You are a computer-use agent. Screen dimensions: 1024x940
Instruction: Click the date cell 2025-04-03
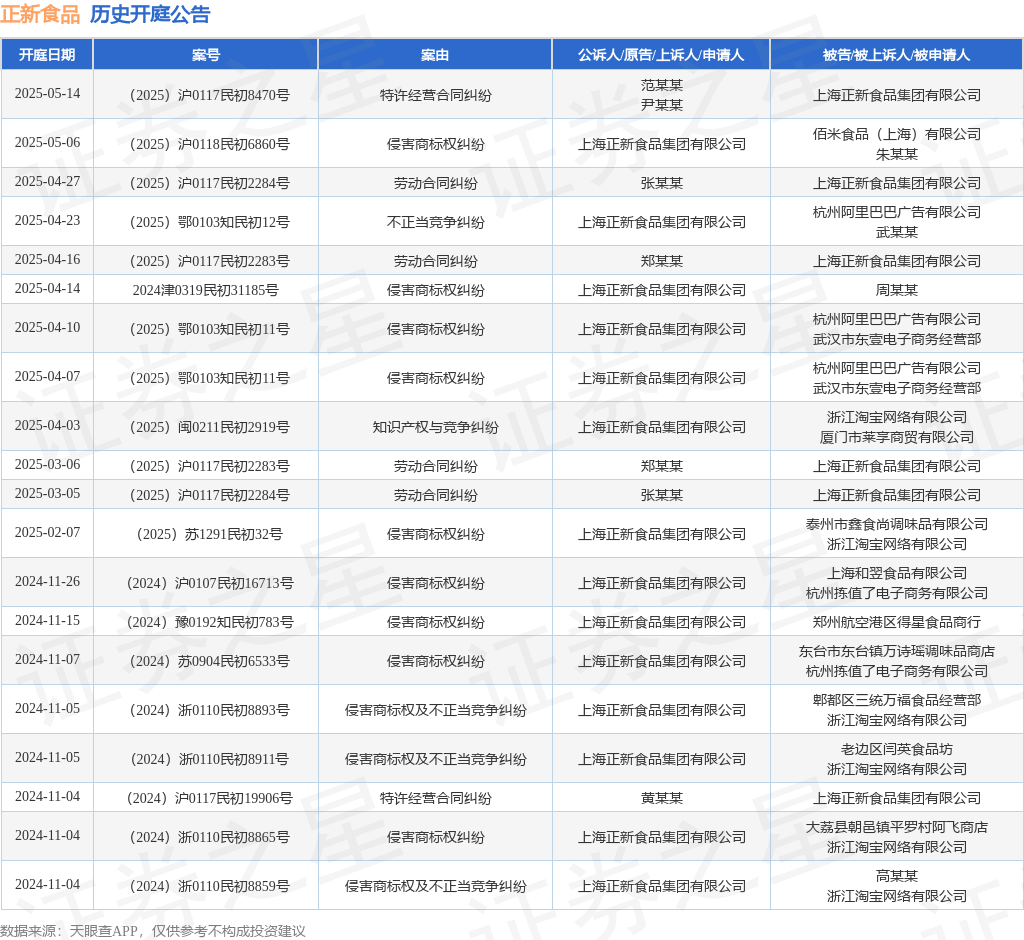(47, 426)
